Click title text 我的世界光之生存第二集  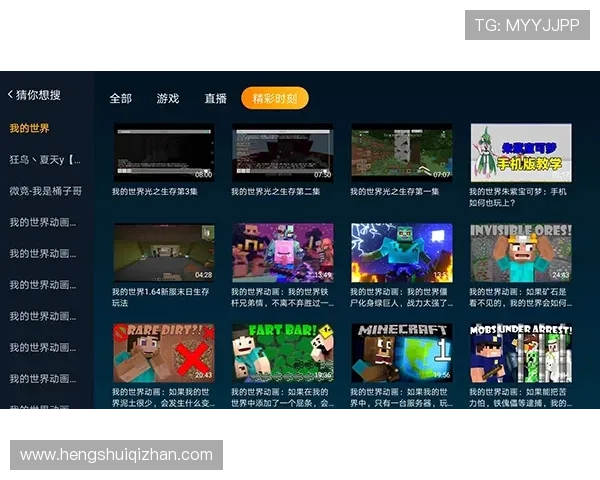point(276,191)
